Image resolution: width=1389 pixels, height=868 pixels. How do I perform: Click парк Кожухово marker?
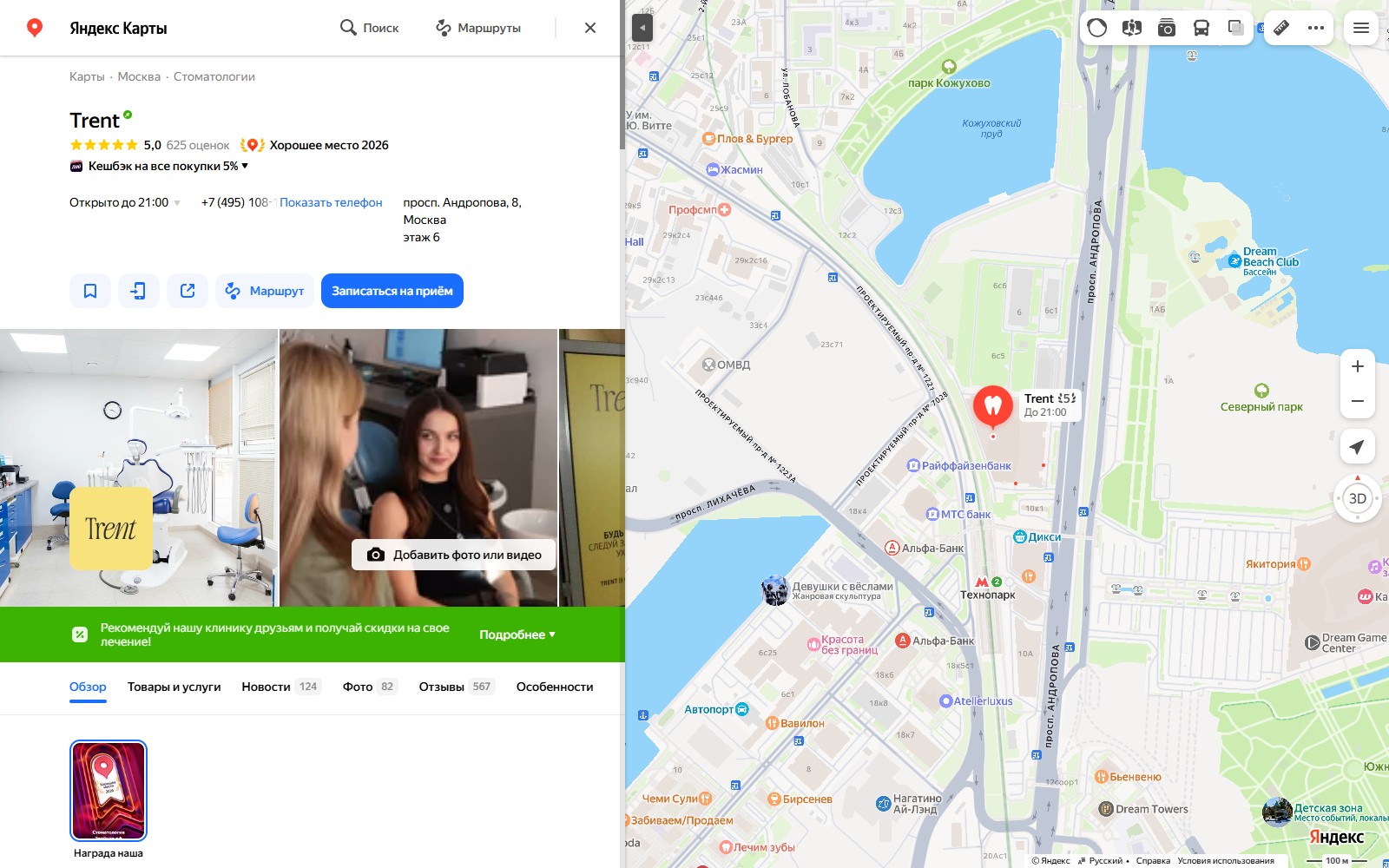[x=949, y=76]
